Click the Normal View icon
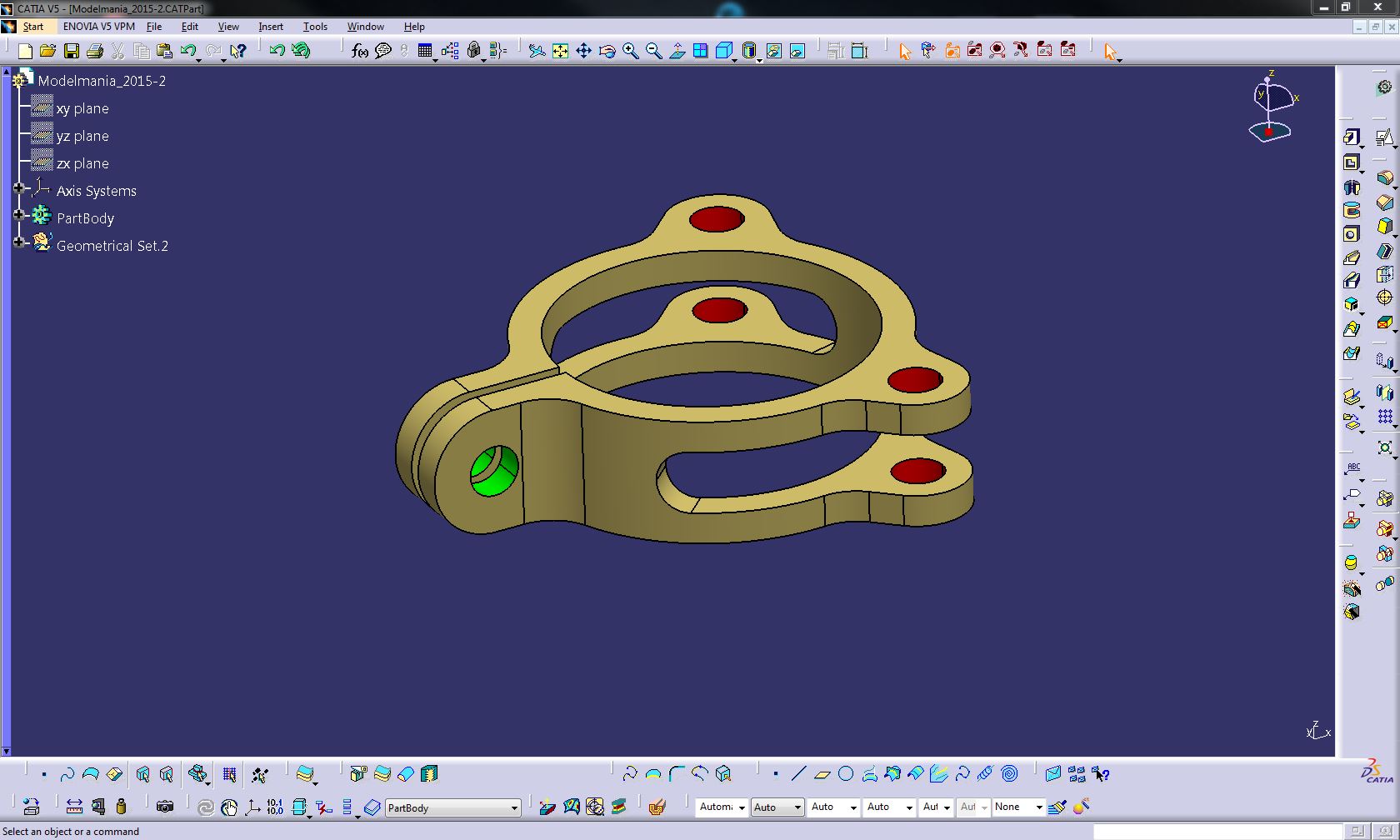This screenshot has height=840, width=1400. click(x=677, y=52)
